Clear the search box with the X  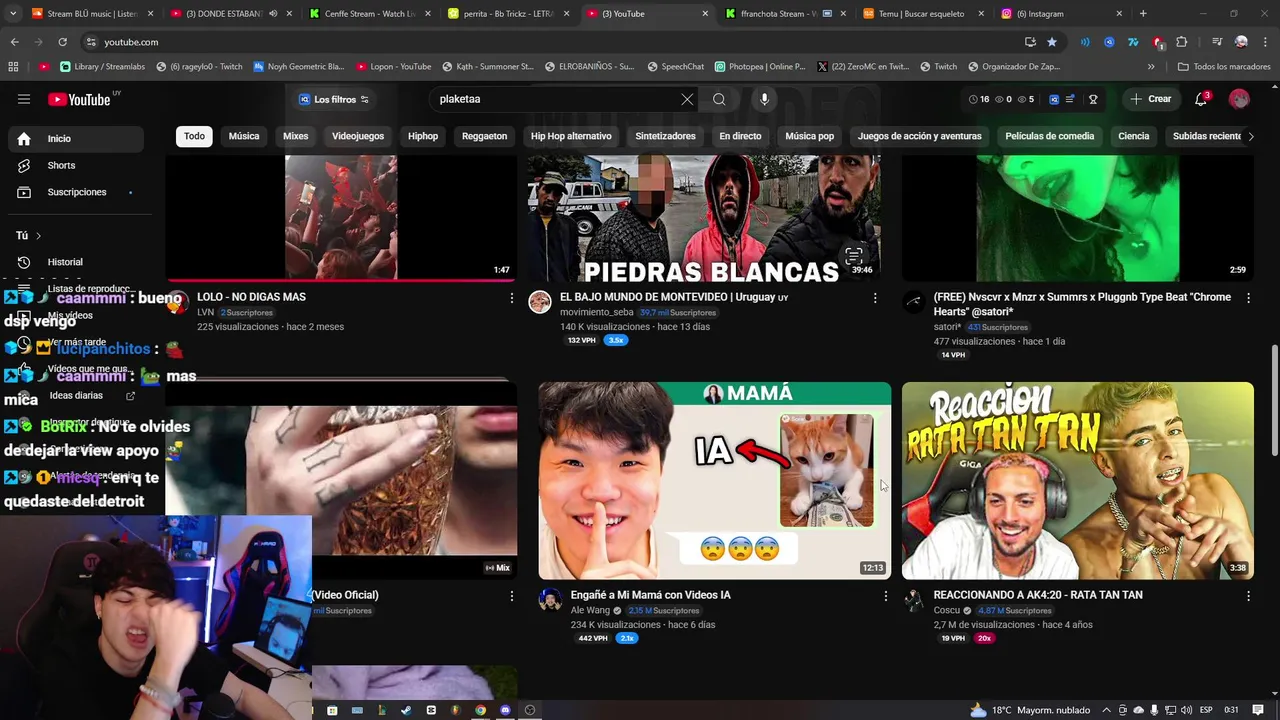point(687,99)
